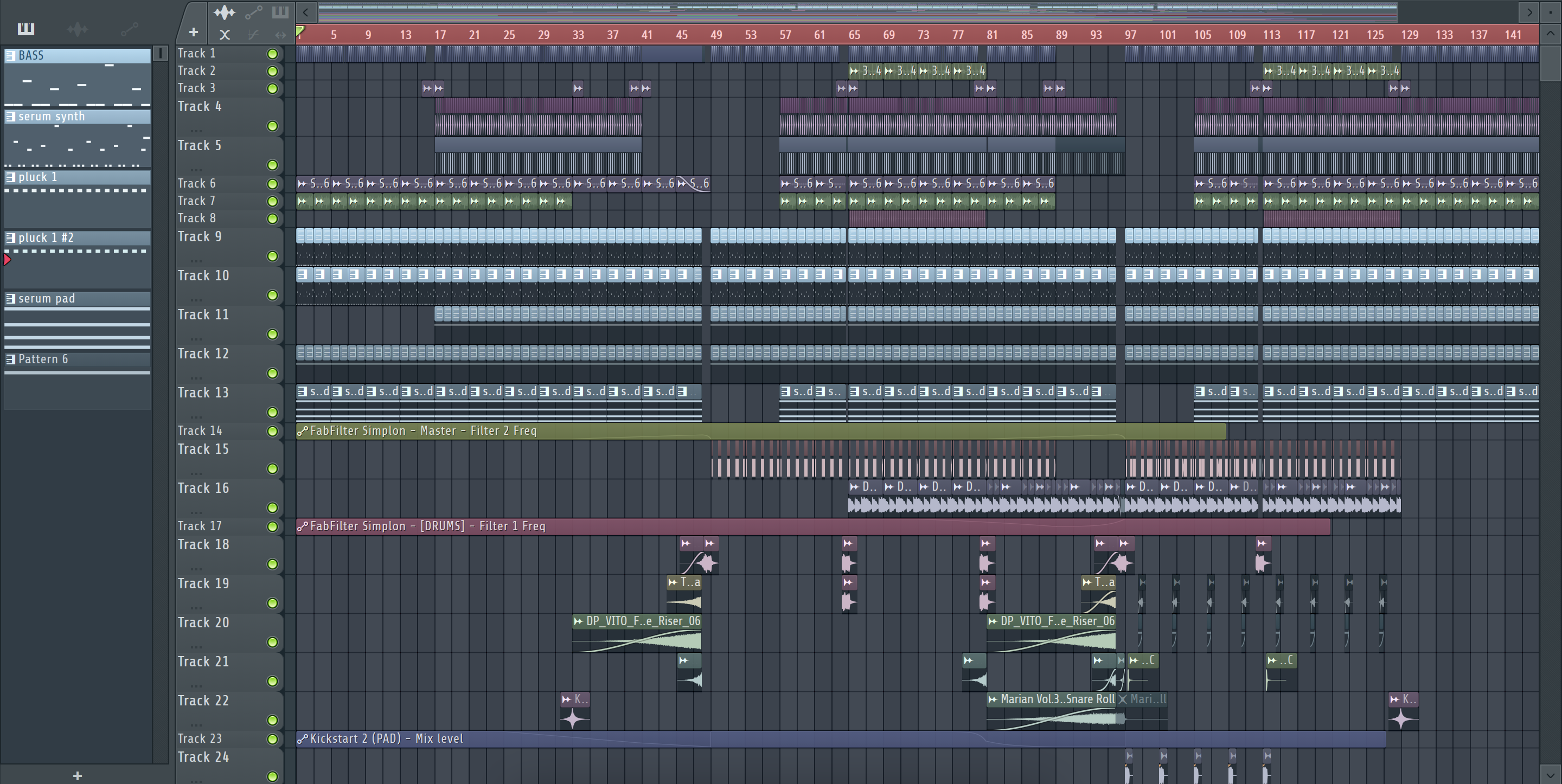The image size is (1562, 784).
Task: Click the pluck 1 pattern icon
Action: 10,177
